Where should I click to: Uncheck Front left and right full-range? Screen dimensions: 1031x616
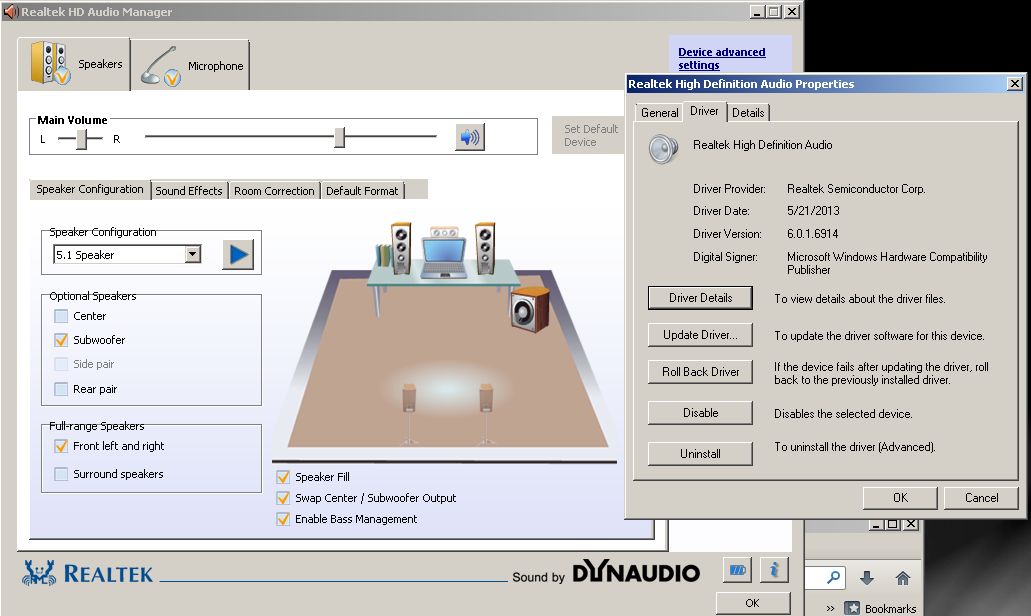pos(61,446)
